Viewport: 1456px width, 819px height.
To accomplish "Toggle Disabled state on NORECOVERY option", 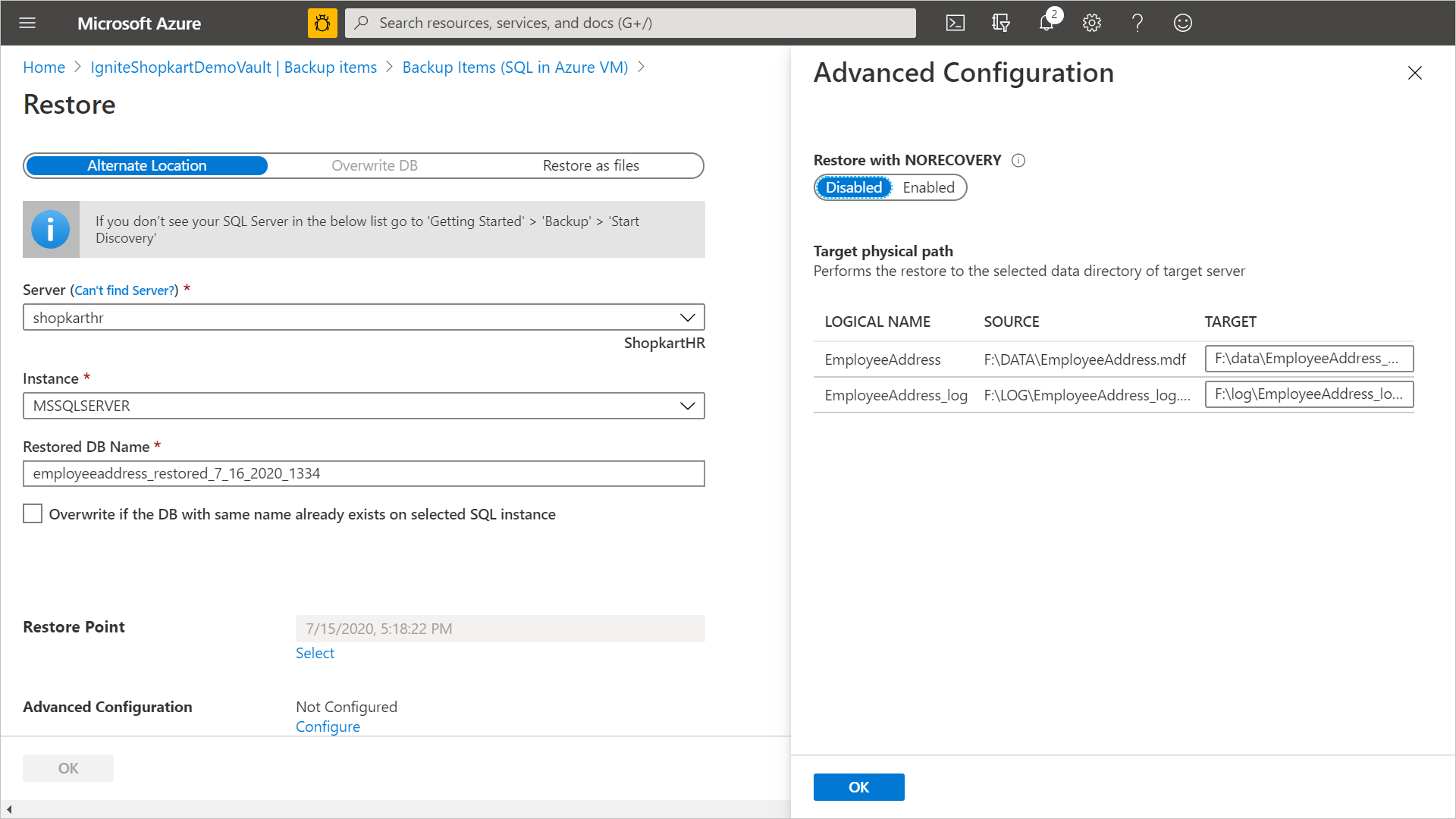I will (x=854, y=187).
